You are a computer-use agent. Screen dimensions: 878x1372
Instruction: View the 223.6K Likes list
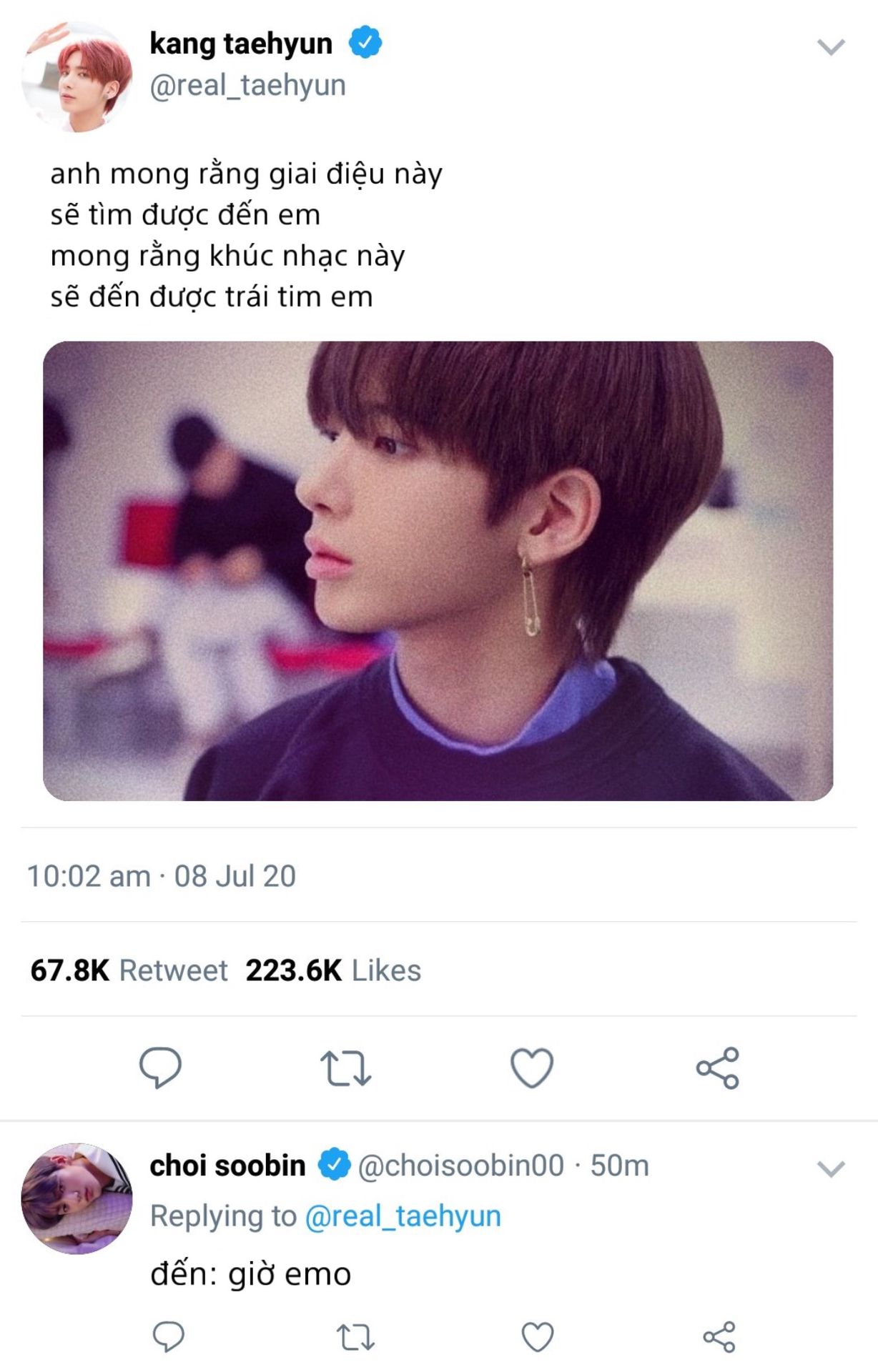point(333,970)
